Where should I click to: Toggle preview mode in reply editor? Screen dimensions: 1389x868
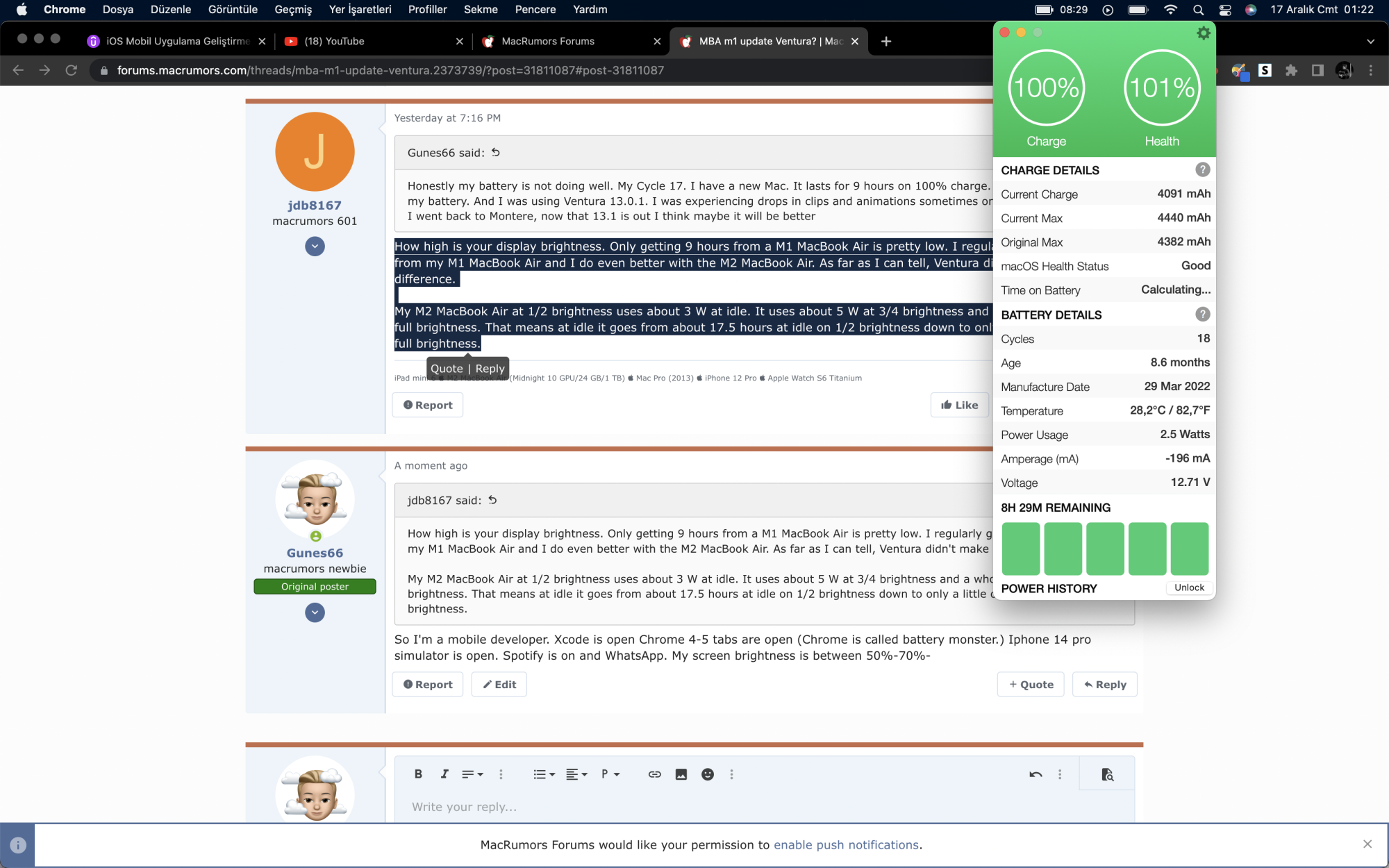point(1107,774)
